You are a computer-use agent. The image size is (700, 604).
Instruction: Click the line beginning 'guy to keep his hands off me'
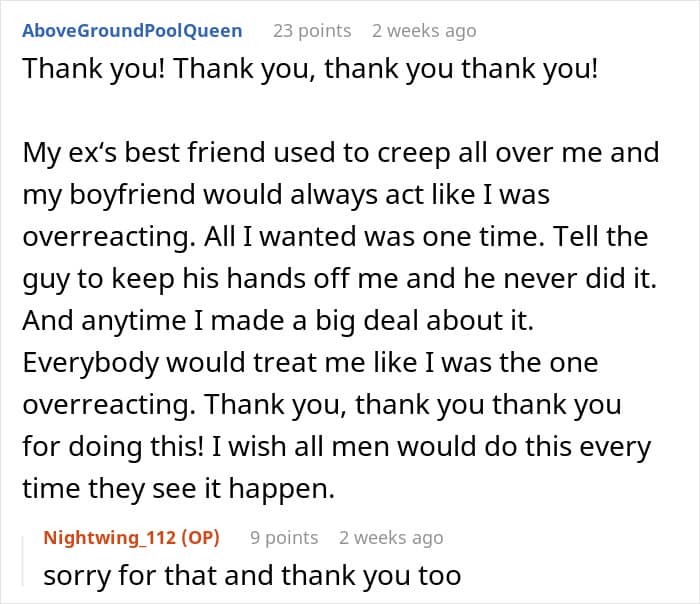(x=339, y=278)
